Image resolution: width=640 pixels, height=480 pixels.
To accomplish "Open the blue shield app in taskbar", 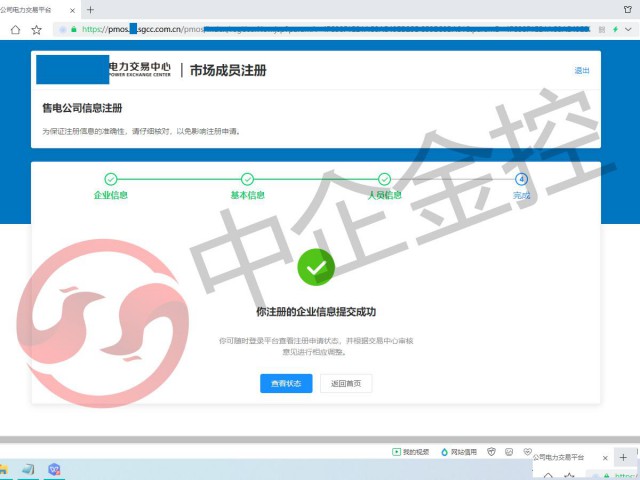I will click(x=54, y=469).
